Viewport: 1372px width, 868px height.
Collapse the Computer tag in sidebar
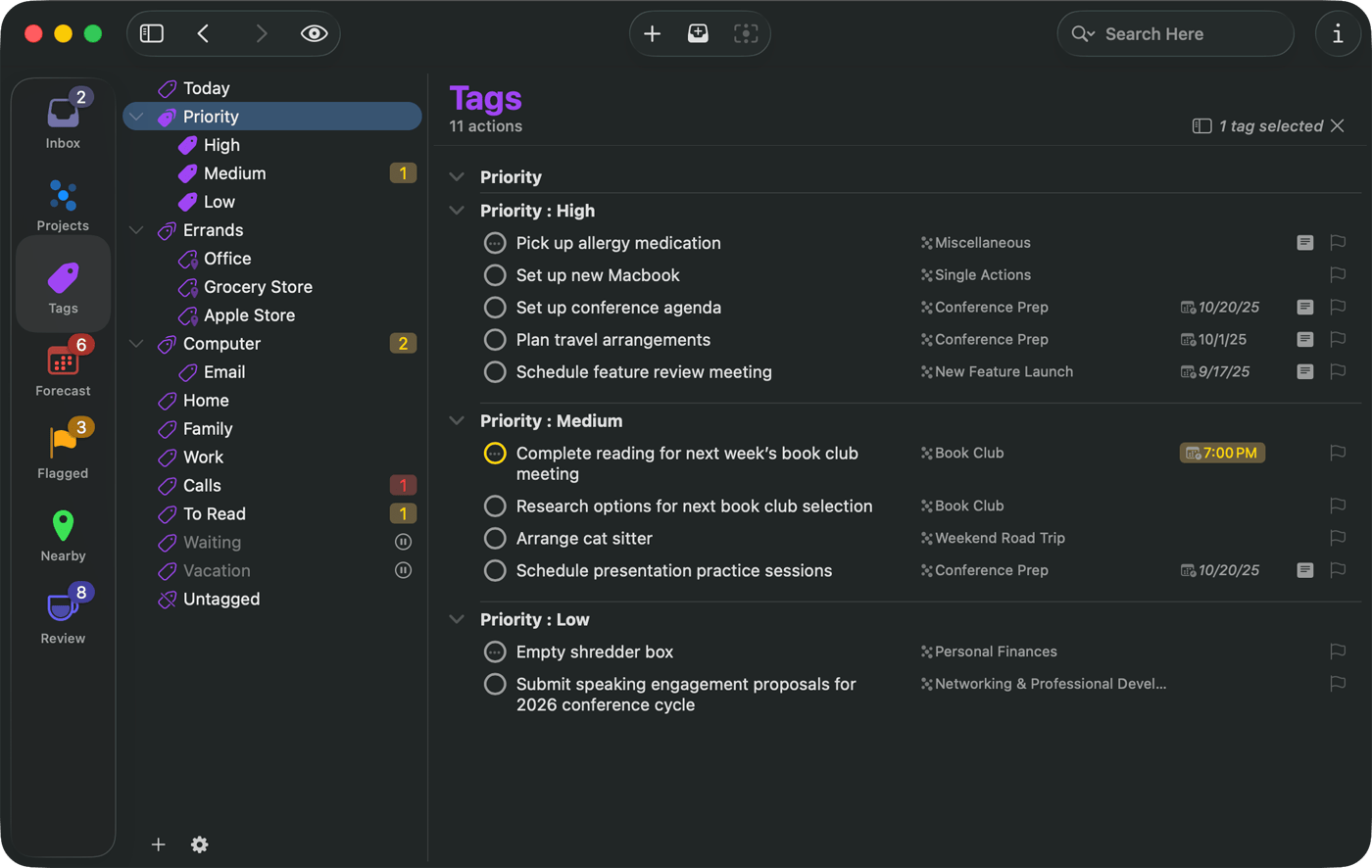click(137, 344)
